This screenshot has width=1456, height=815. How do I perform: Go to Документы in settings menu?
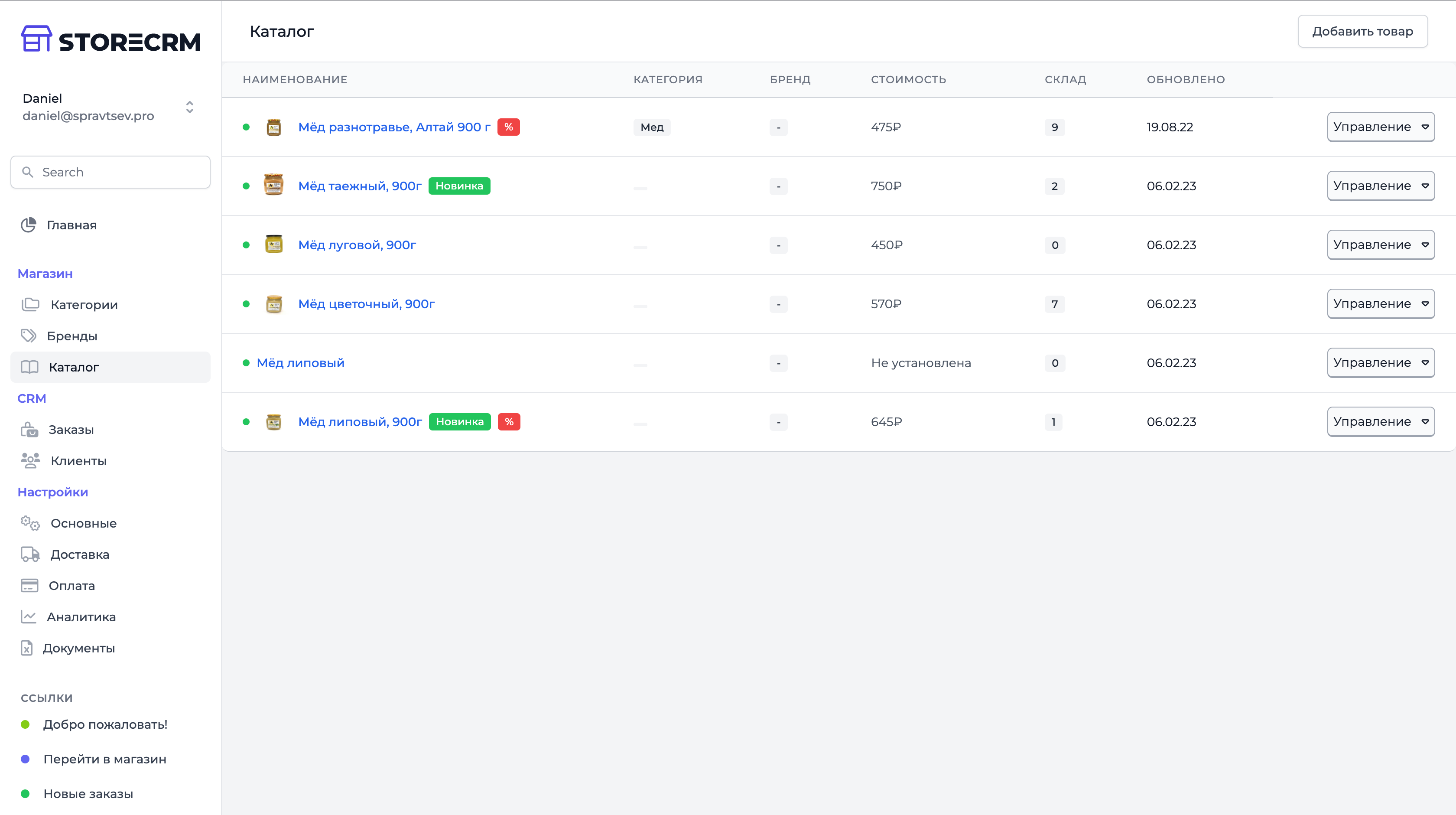pos(78,648)
